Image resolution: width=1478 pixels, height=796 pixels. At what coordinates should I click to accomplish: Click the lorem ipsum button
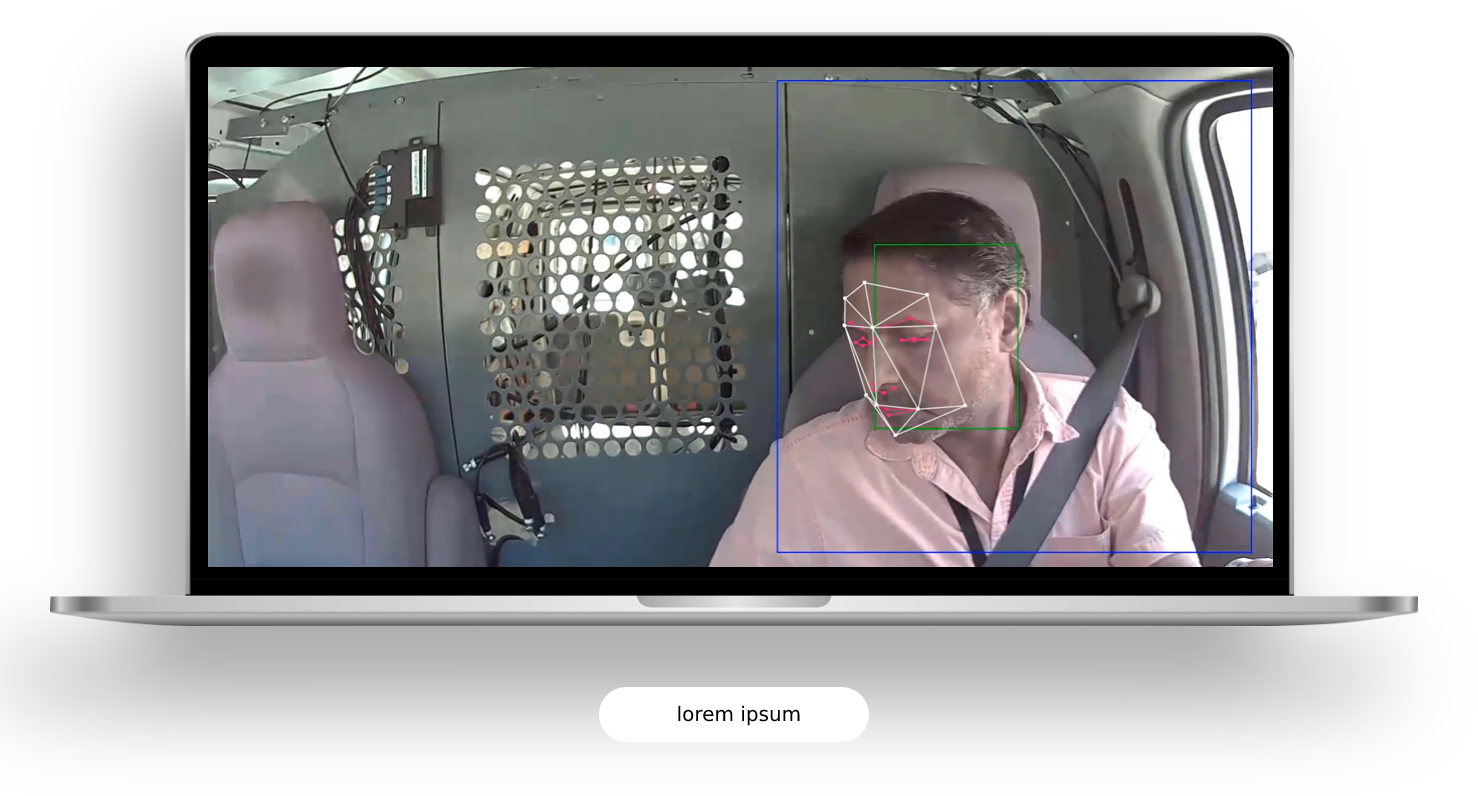pyautogui.click(x=733, y=714)
